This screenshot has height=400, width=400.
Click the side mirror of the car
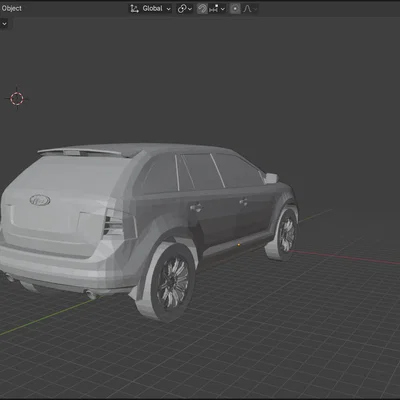point(271,178)
